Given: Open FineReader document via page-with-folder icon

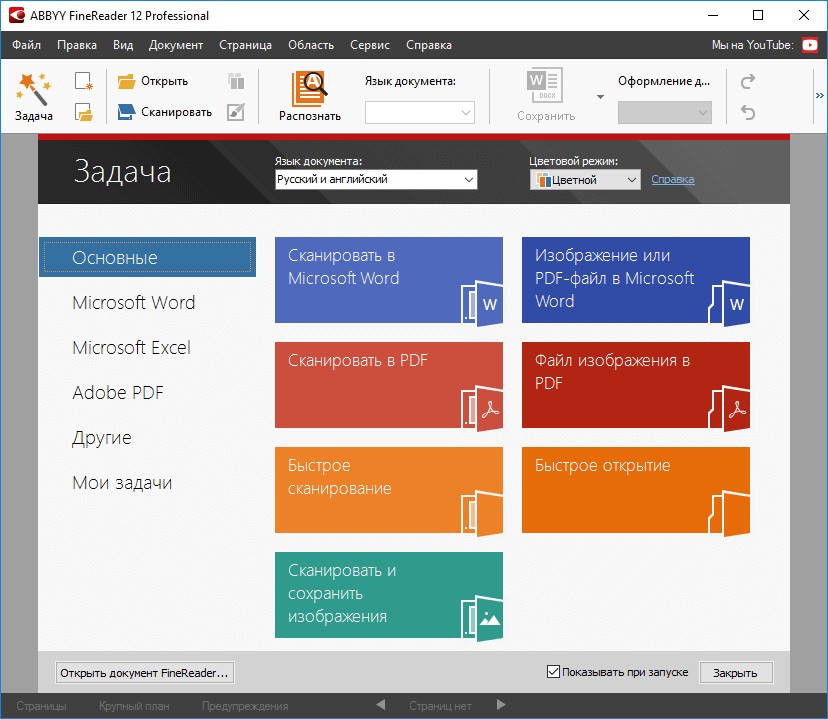Looking at the screenshot, I should (83, 112).
